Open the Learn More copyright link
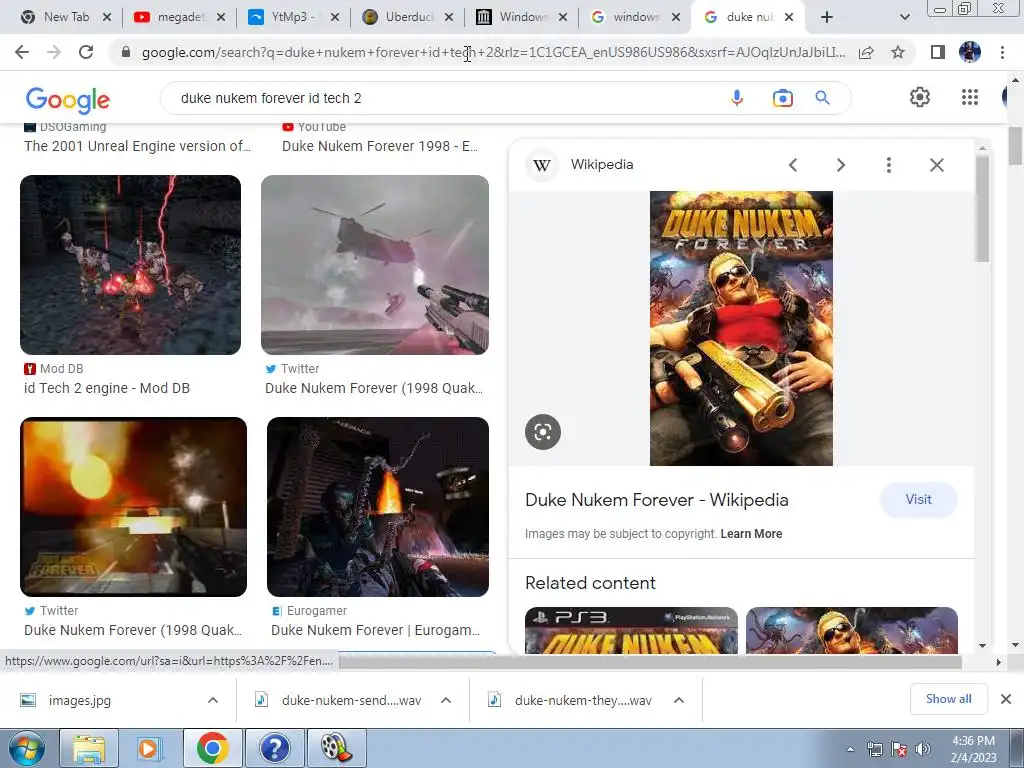The width and height of the screenshot is (1024, 768). (x=751, y=534)
